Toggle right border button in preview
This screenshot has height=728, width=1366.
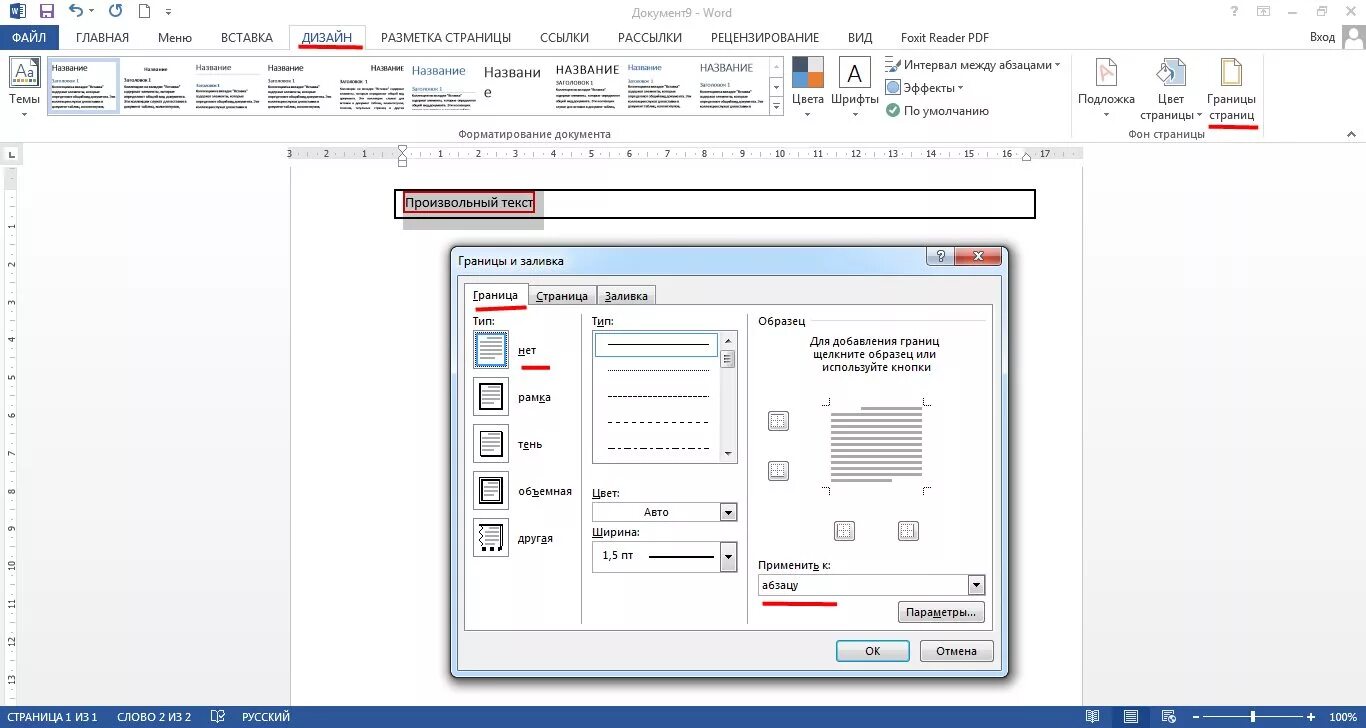908,531
